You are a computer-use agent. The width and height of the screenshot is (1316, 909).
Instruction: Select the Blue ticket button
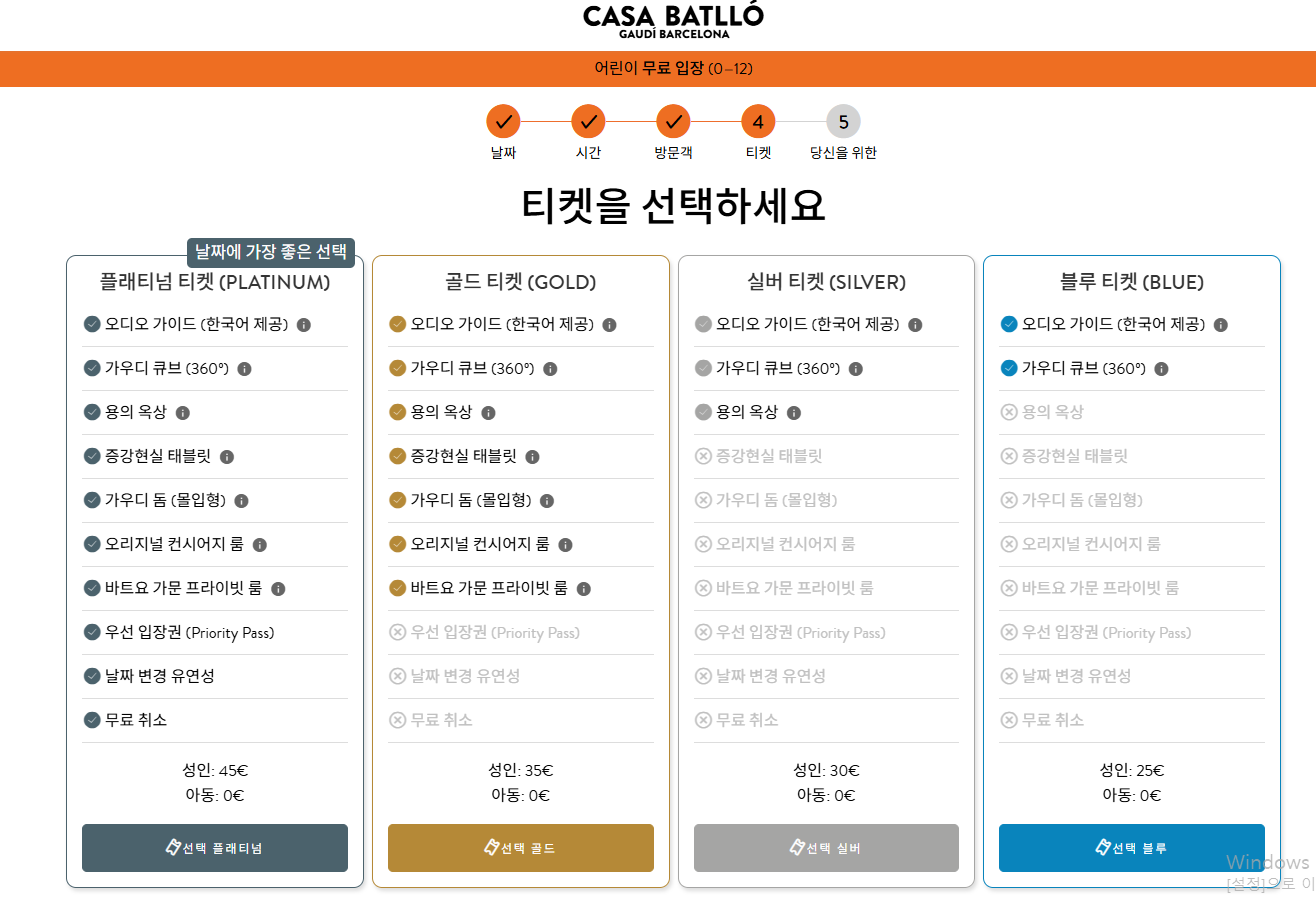coord(1132,848)
